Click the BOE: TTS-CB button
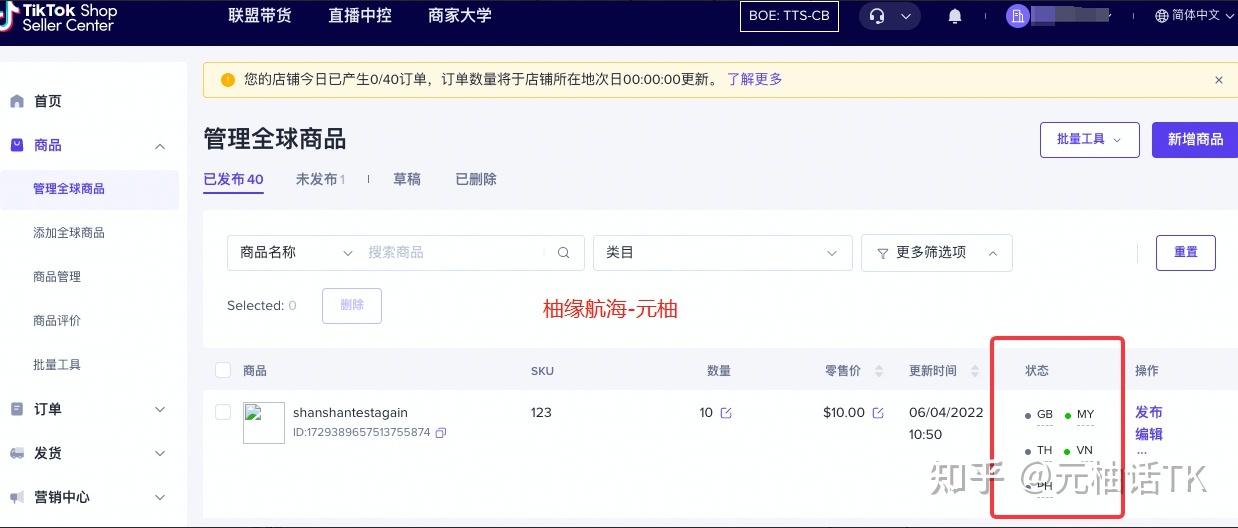 point(790,16)
